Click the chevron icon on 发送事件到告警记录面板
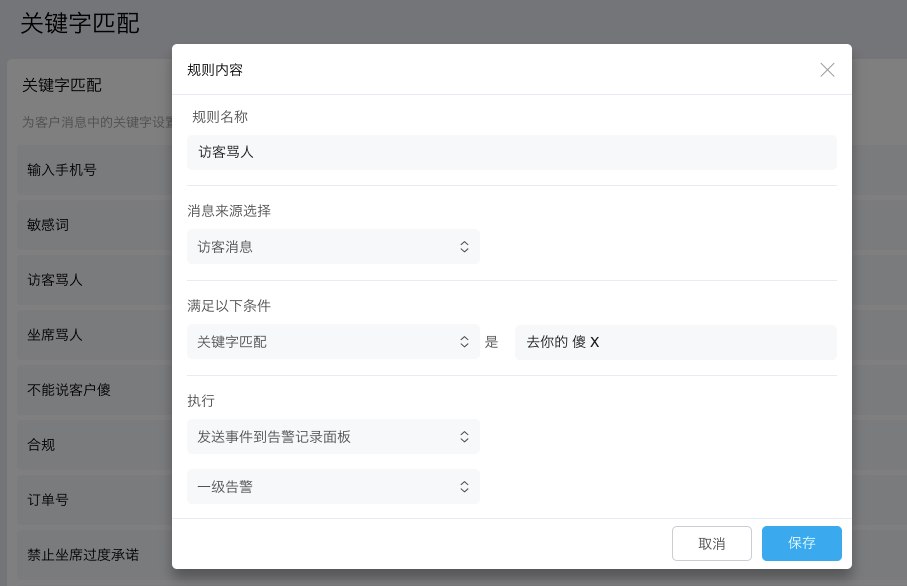Image resolution: width=907 pixels, height=586 pixels. (x=464, y=437)
